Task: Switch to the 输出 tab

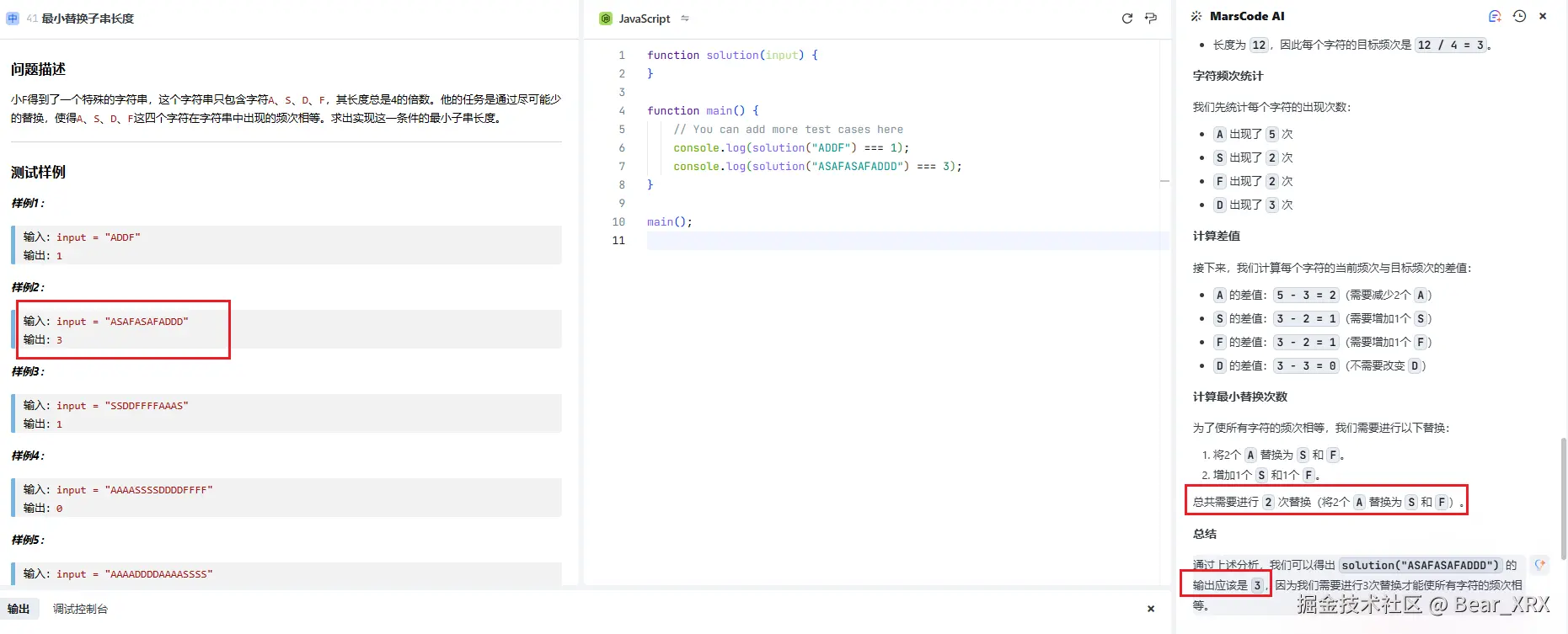Action: point(19,609)
